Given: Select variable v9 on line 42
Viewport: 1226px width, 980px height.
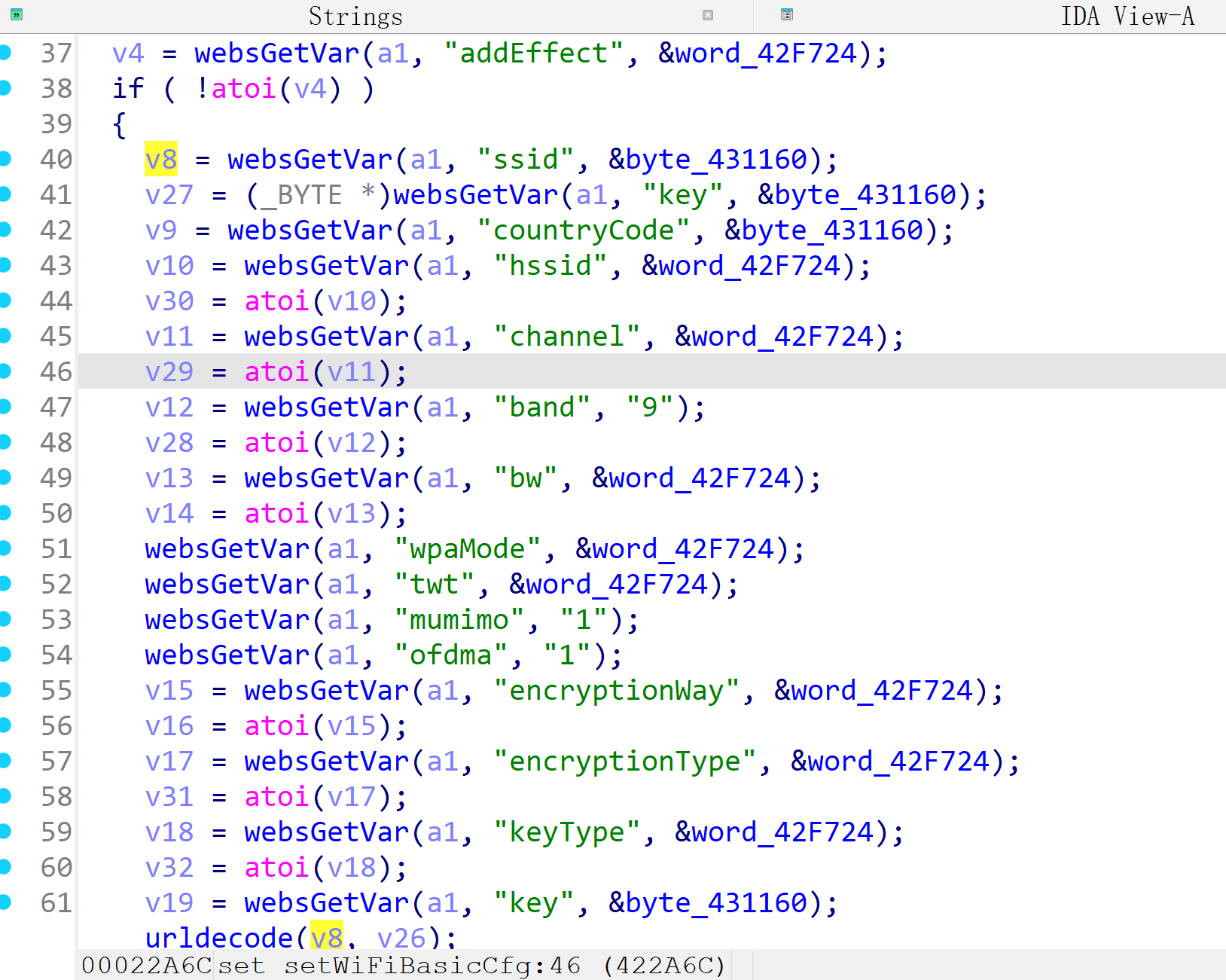Looking at the screenshot, I should point(161,230).
